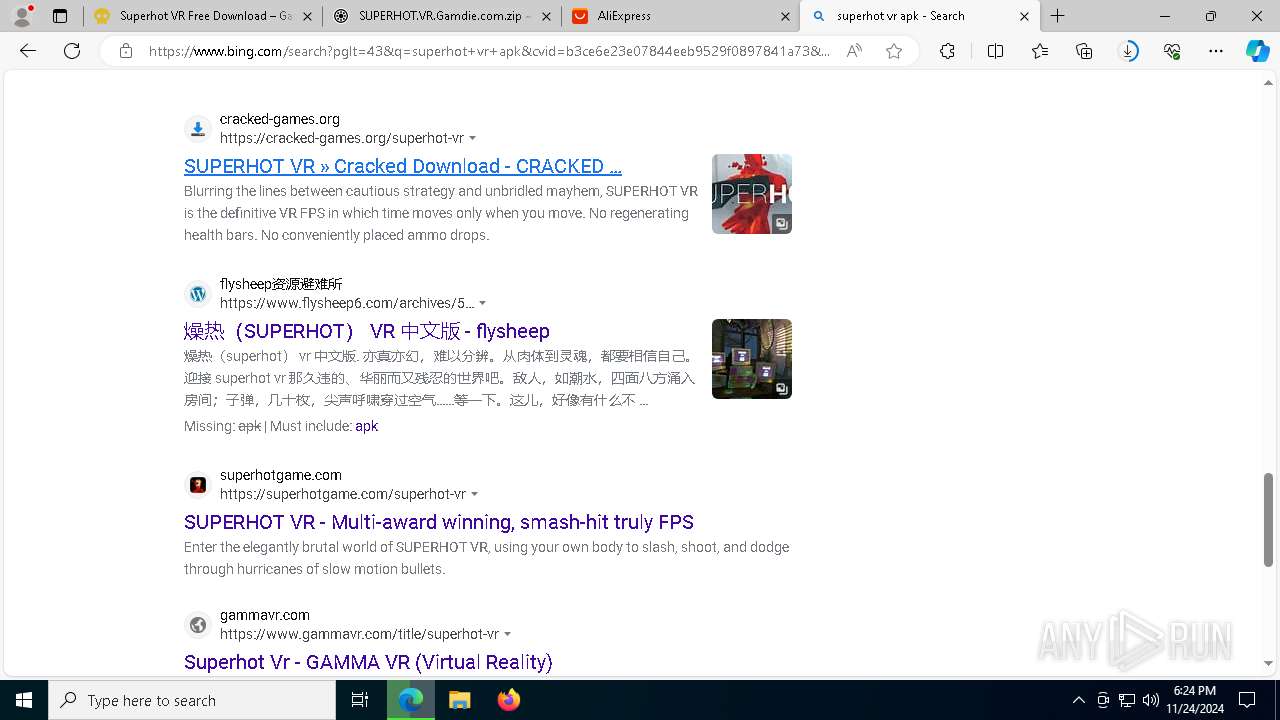Open the flysheep SUPERHOT VR Chinese result
Image resolution: width=1280 pixels, height=720 pixels.
(367, 331)
